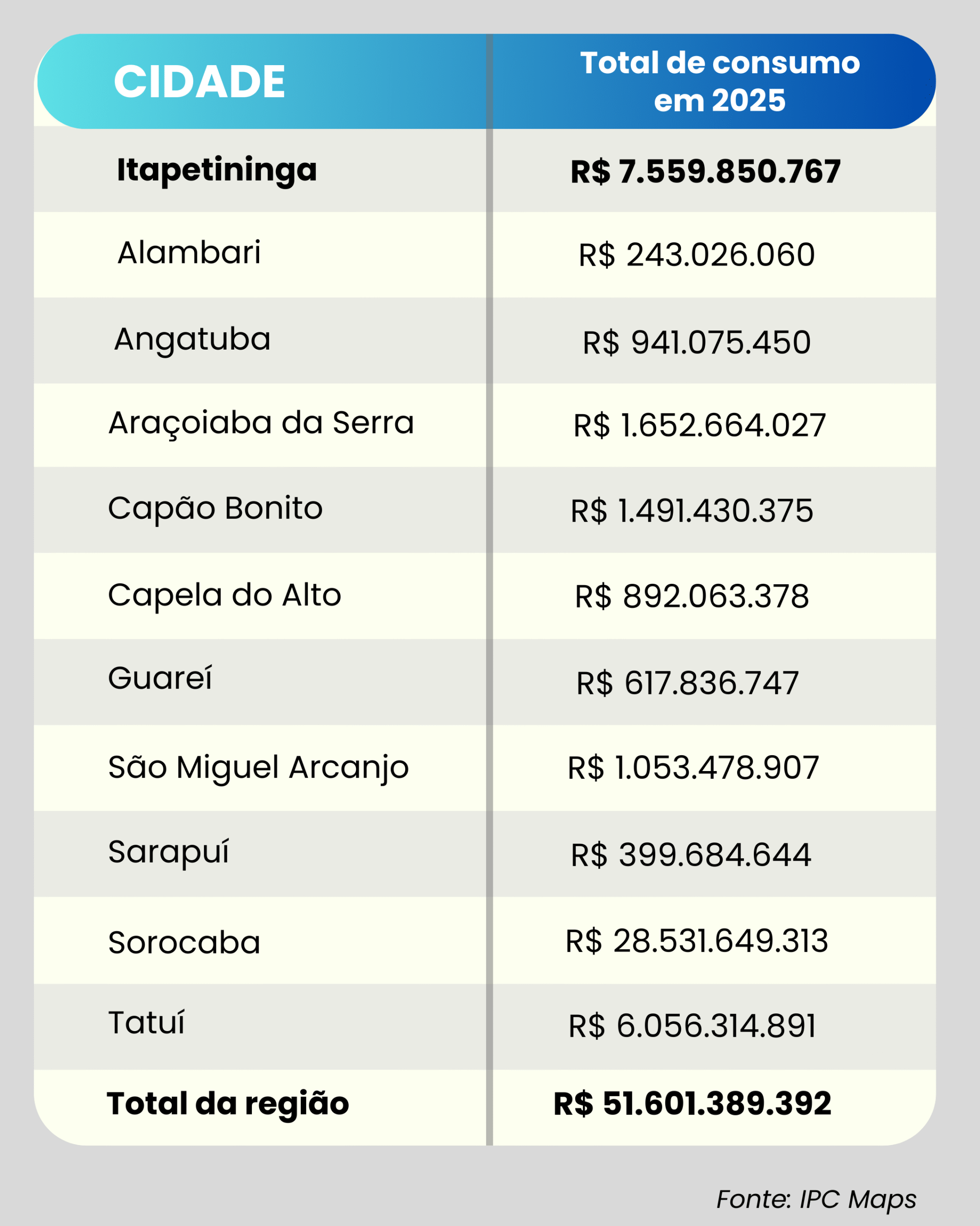Click the 'Total de consumo em 2025' header
This screenshot has width=980, height=1226.
click(719, 81)
